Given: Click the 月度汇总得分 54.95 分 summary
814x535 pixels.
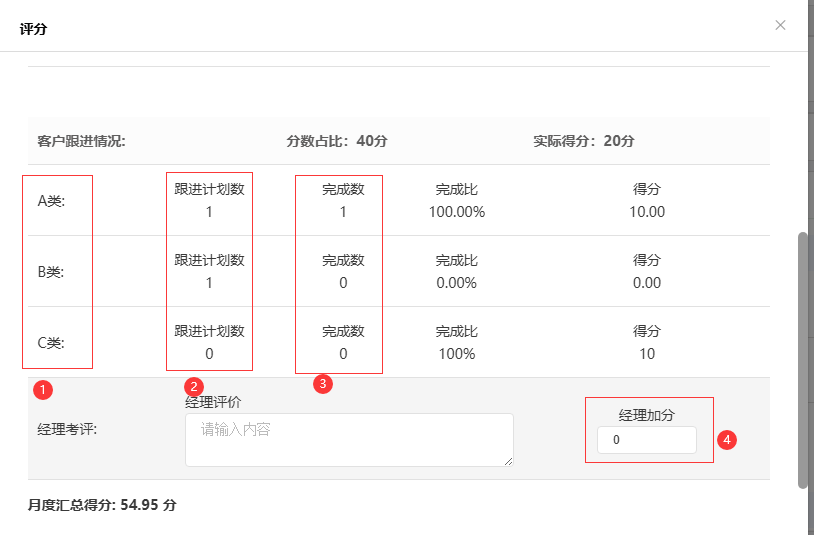Looking at the screenshot, I should (102, 506).
